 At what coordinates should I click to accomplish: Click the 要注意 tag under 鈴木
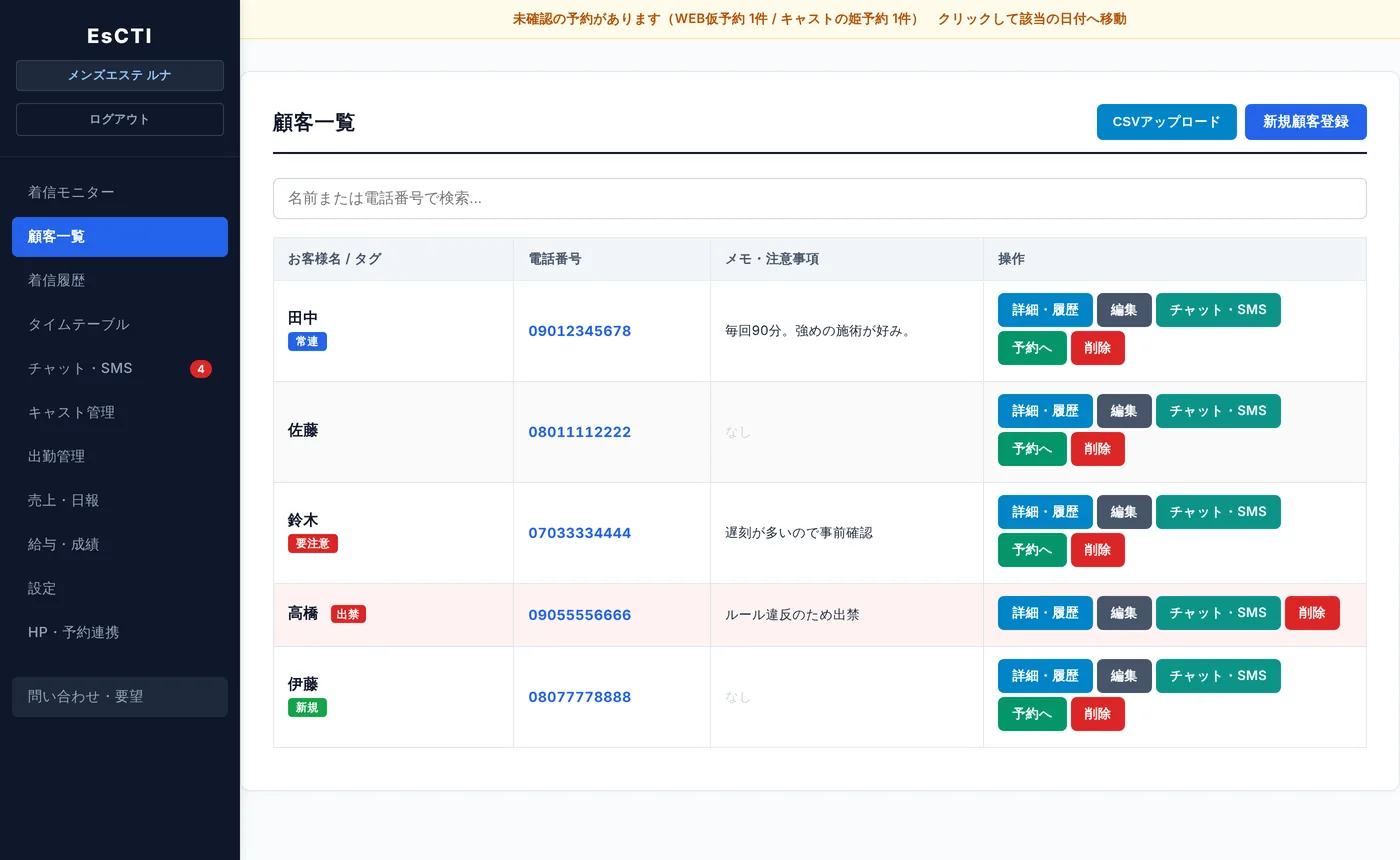click(x=313, y=544)
